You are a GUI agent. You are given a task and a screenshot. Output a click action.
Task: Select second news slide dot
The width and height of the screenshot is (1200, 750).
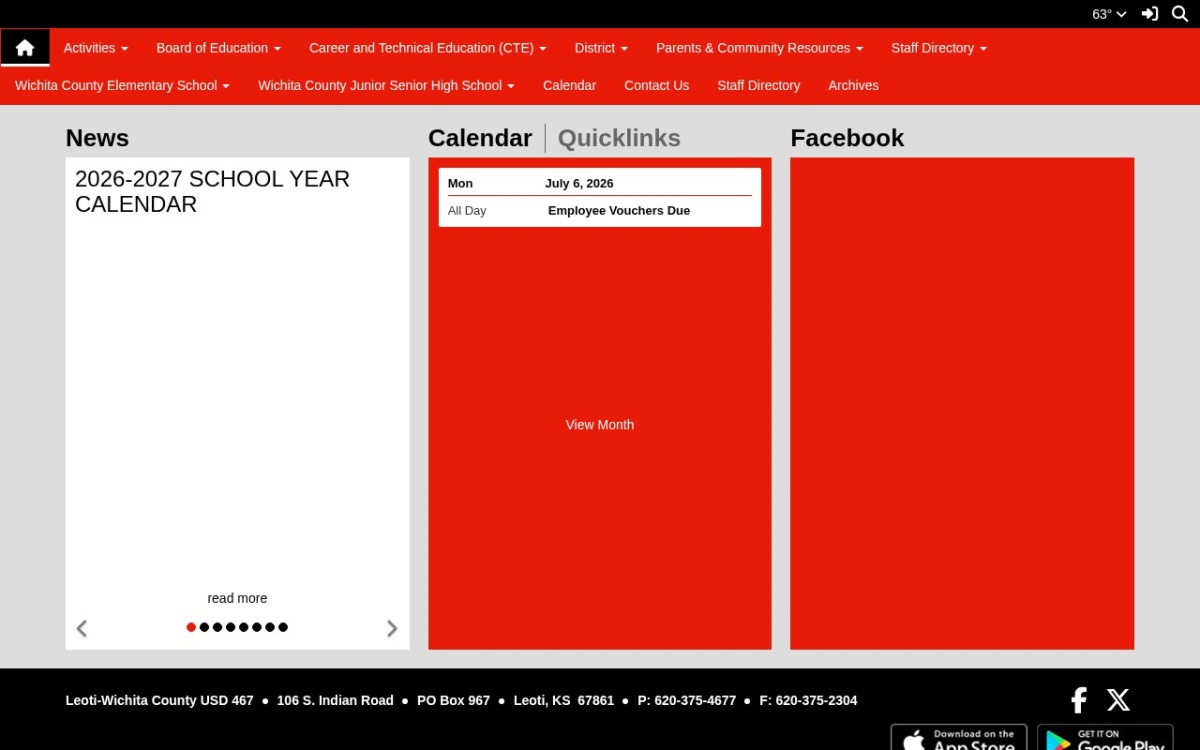(205, 627)
